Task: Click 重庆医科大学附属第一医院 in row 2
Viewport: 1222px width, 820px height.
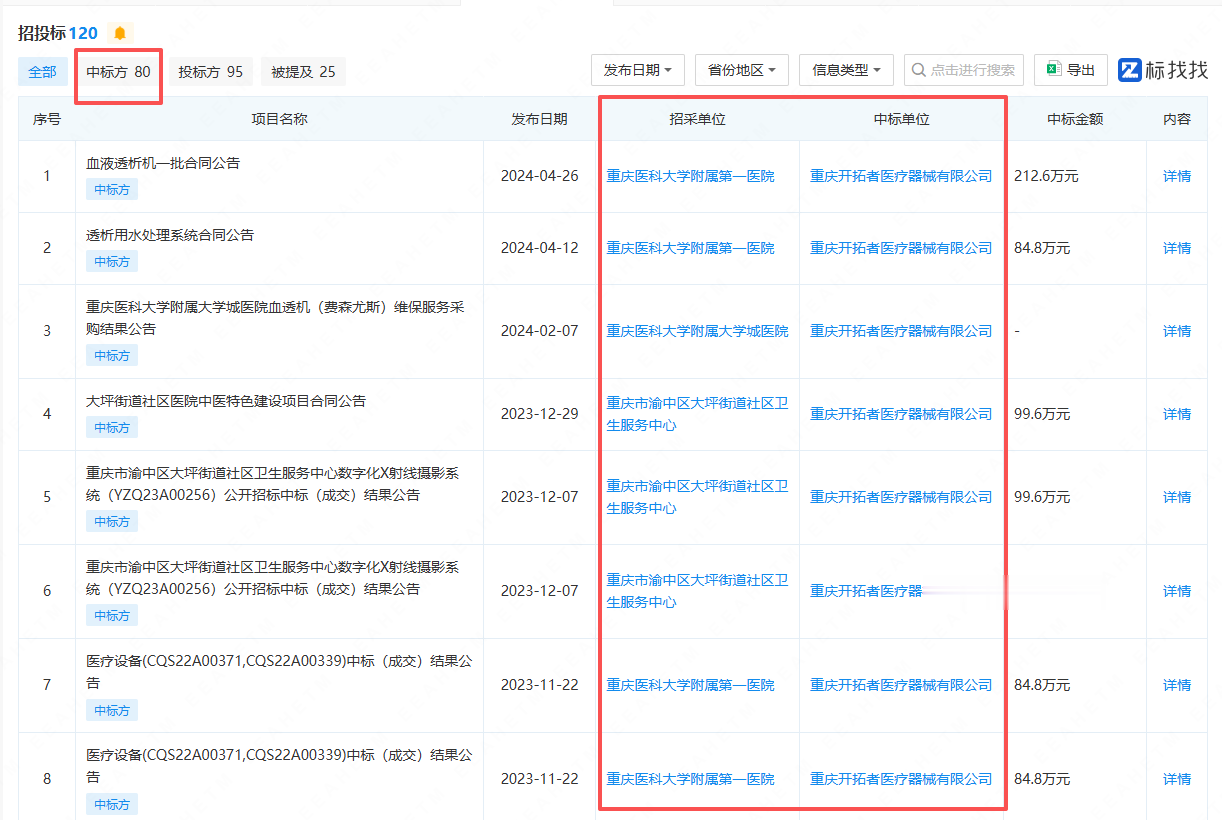Action: pos(690,248)
